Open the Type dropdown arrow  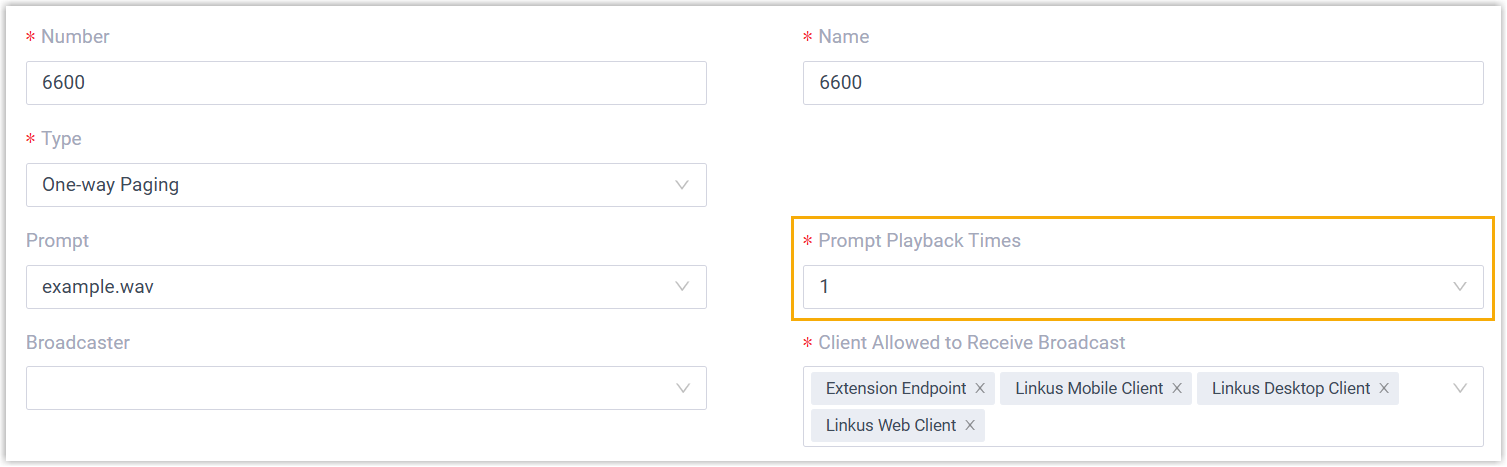(x=683, y=185)
